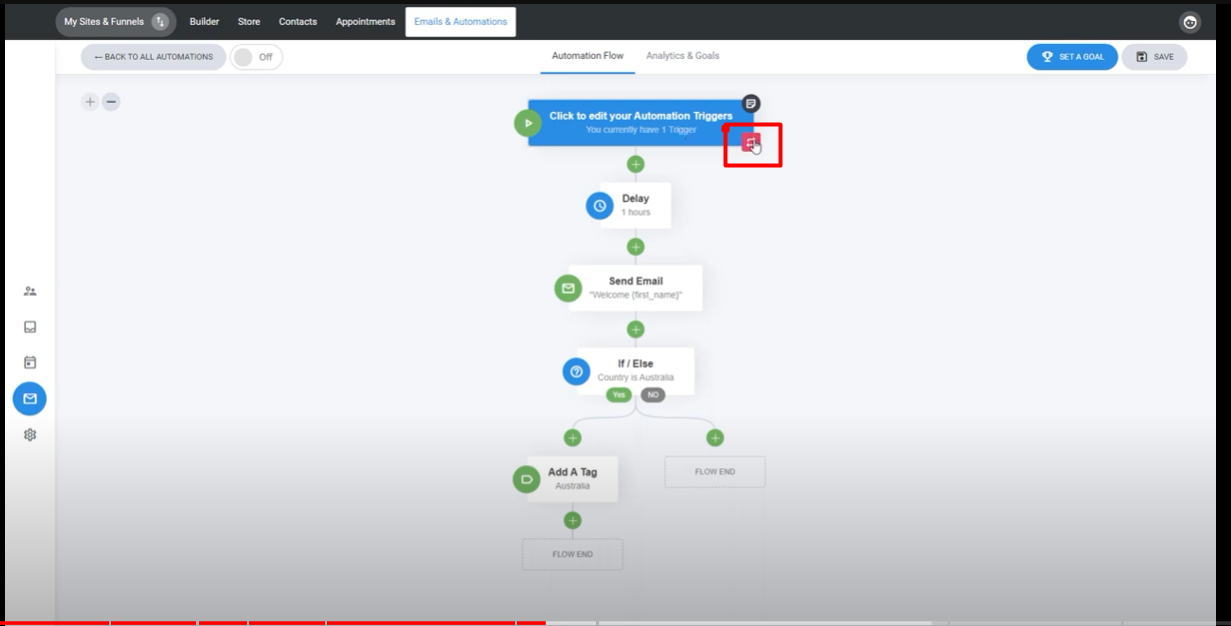Go back to all automations
This screenshot has height=626, width=1231.
coord(153,57)
